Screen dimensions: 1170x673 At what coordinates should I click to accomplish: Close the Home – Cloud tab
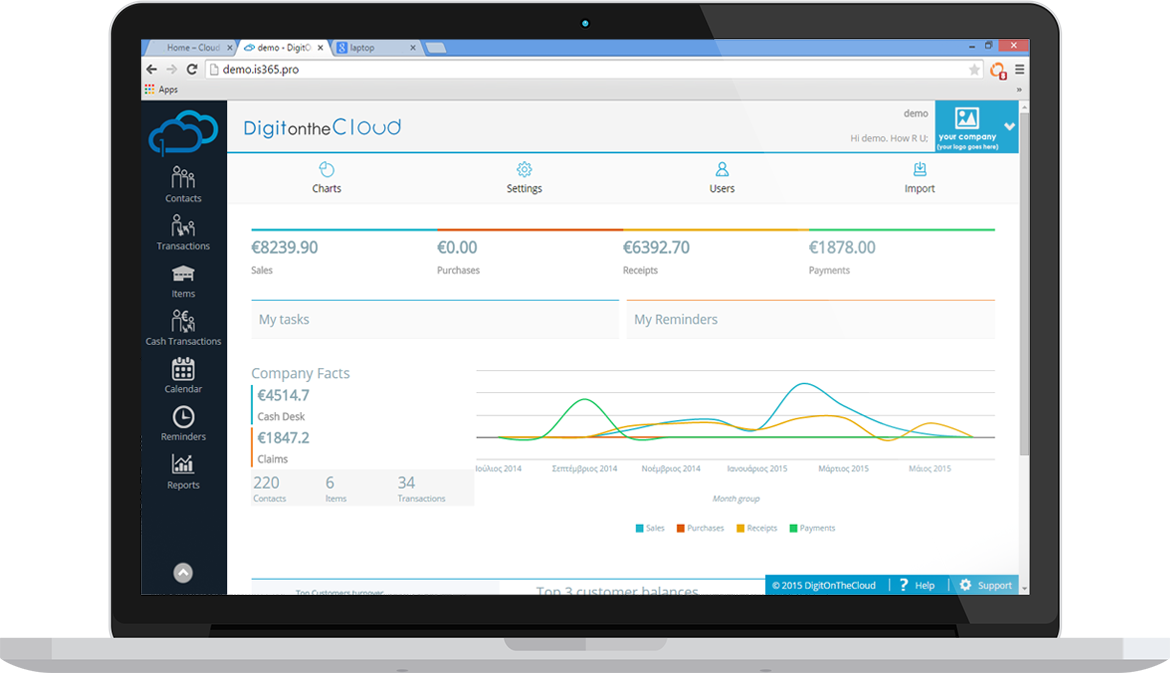230,48
